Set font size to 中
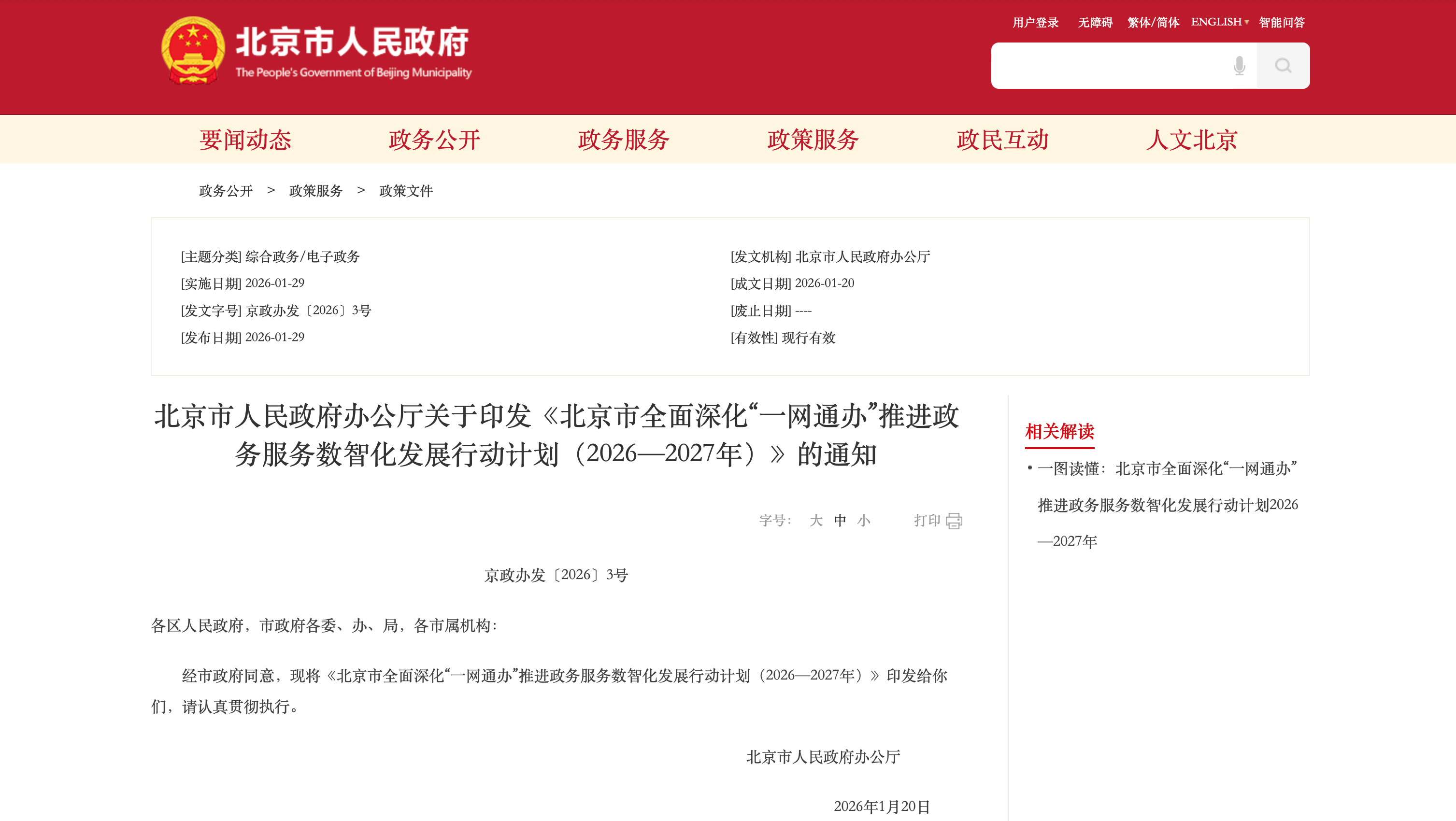The height and width of the screenshot is (821, 1456). 840,521
